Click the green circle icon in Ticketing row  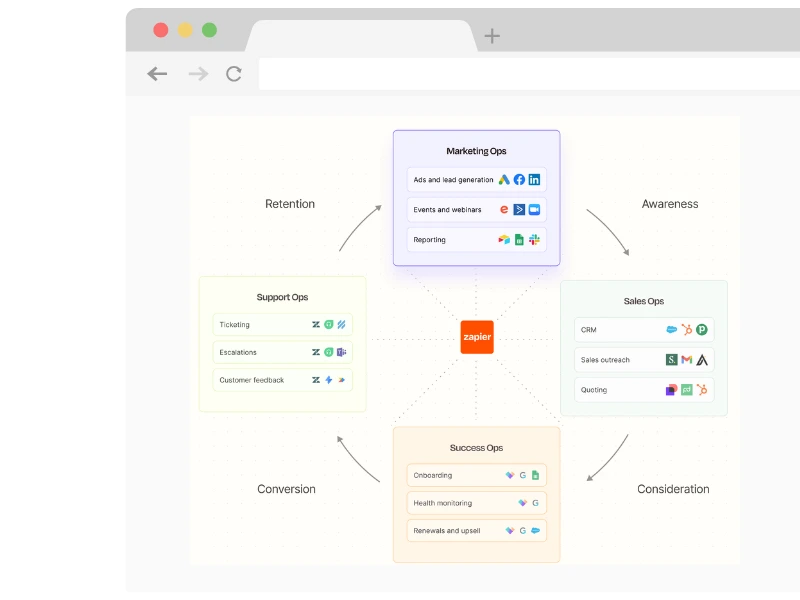[329, 324]
